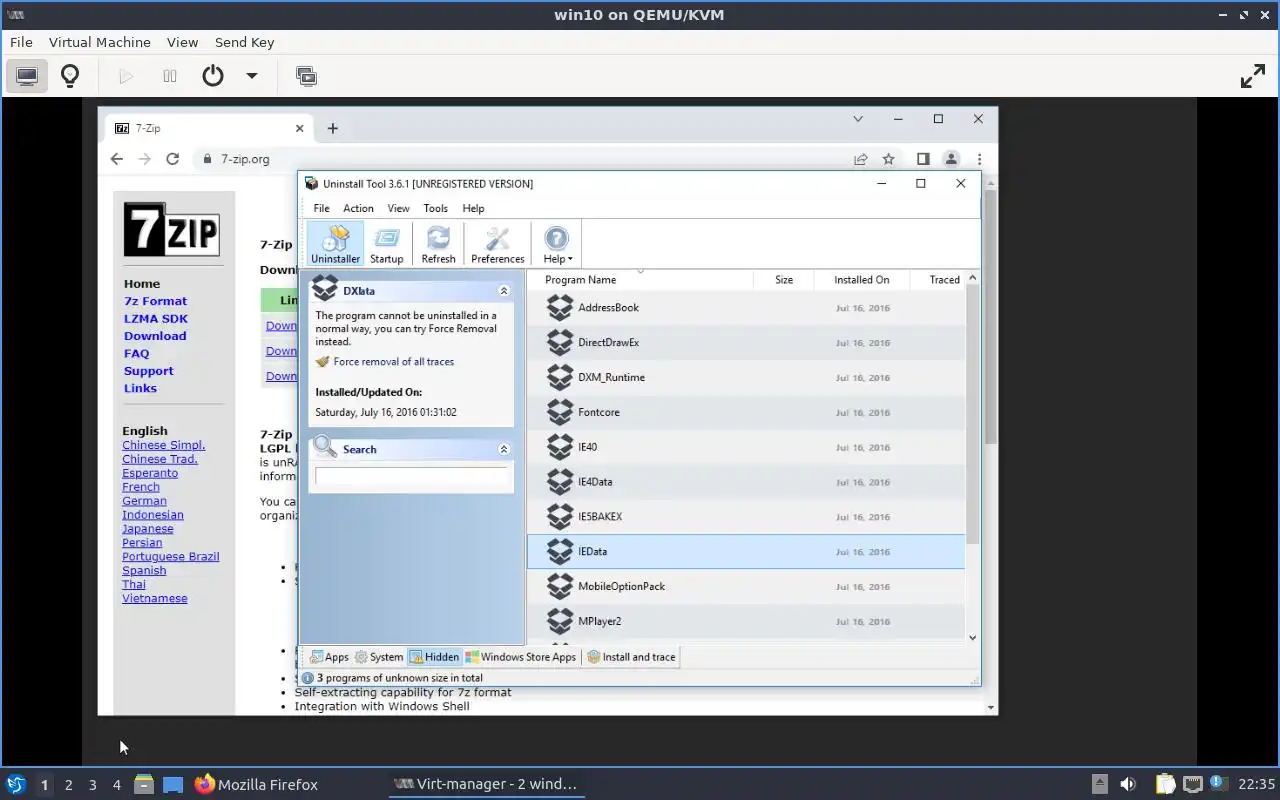Open the Startup toolbar button
Image resolution: width=1280 pixels, height=800 pixels.
click(386, 244)
